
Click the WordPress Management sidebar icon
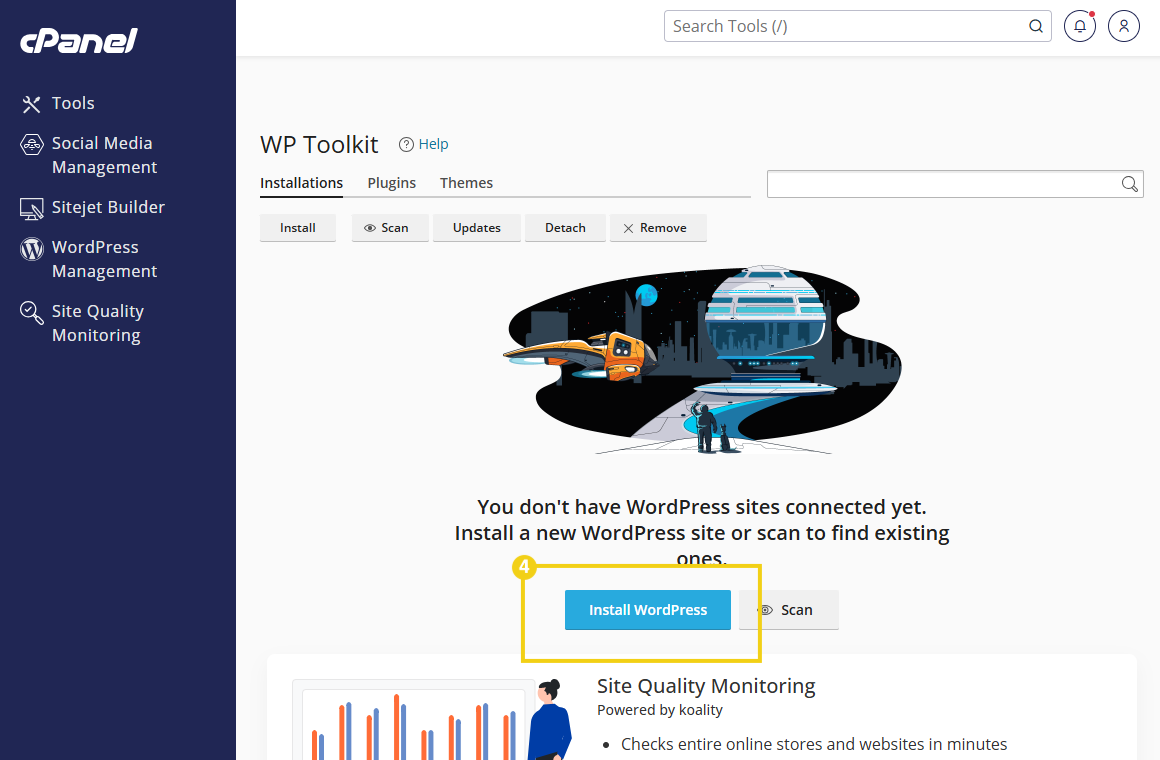(32, 247)
